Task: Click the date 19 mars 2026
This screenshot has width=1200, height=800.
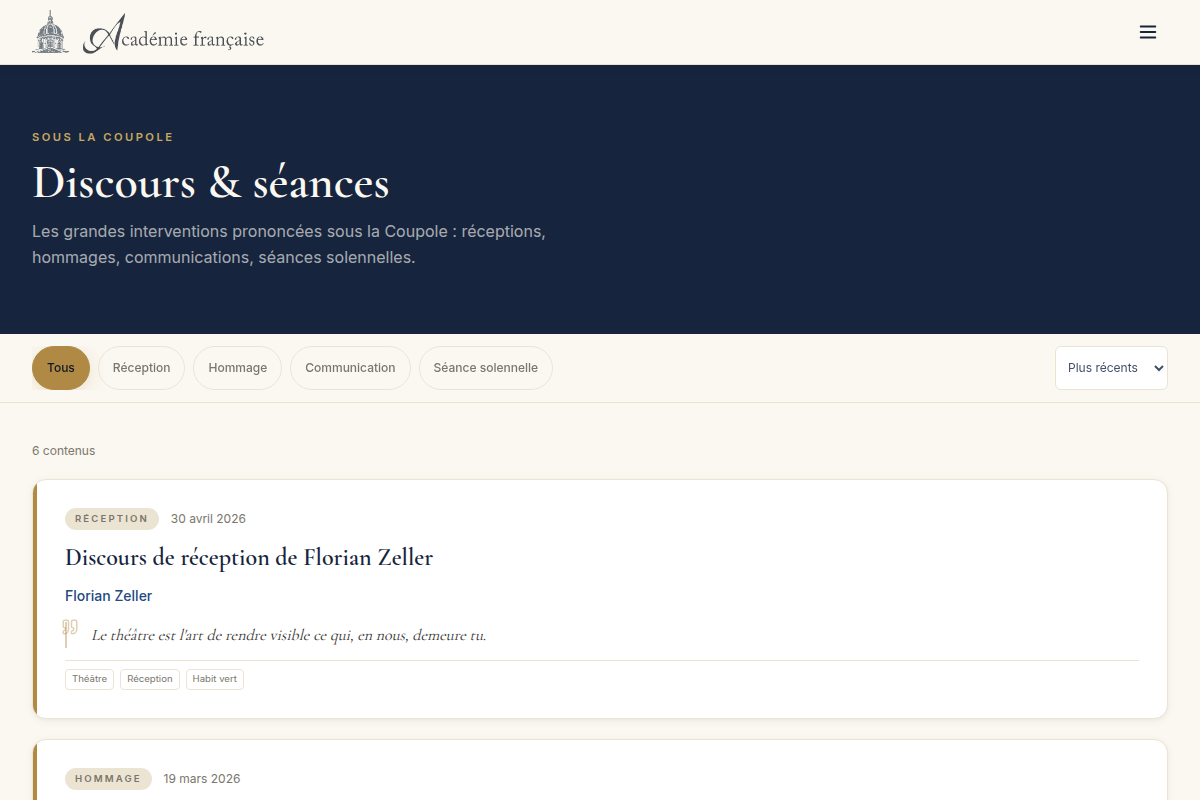Action: point(202,779)
